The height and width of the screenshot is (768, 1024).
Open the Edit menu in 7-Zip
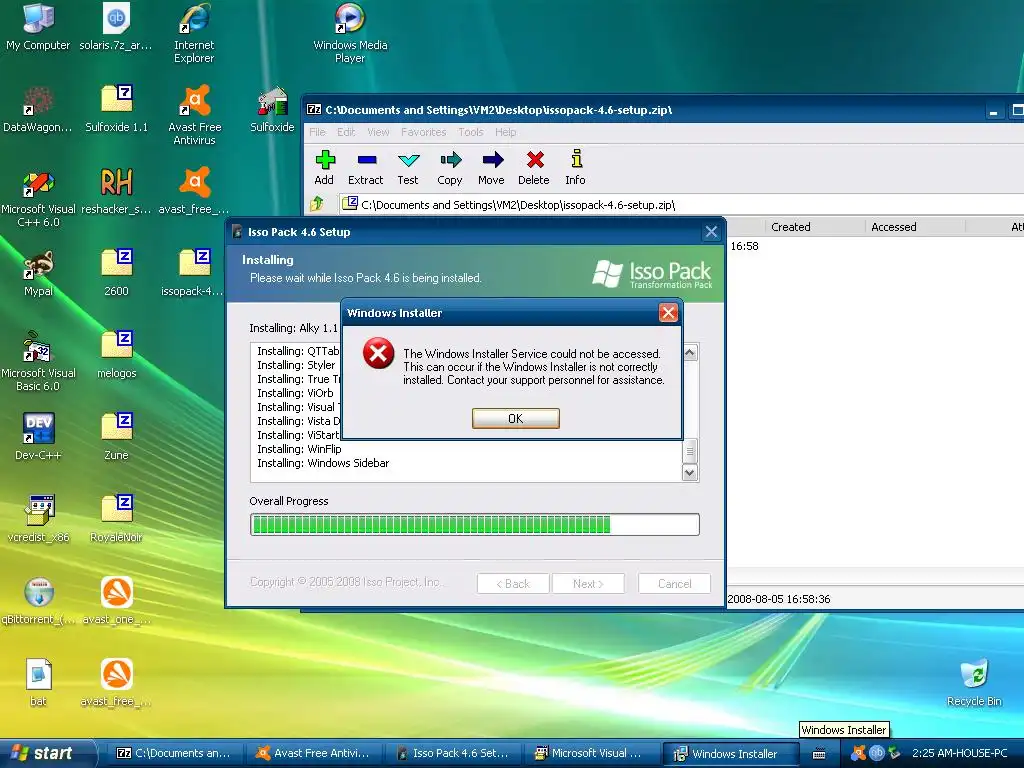click(x=346, y=132)
